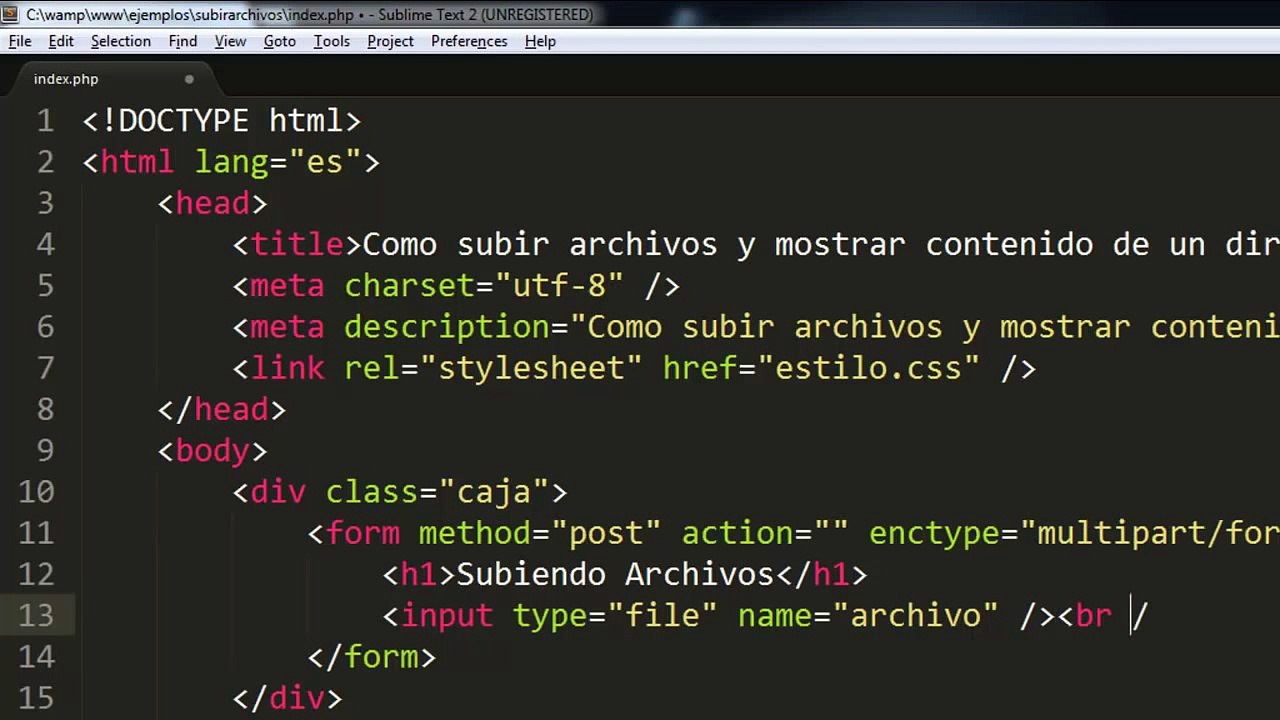
Task: Click the br tag on line 13
Action: click(1104, 616)
